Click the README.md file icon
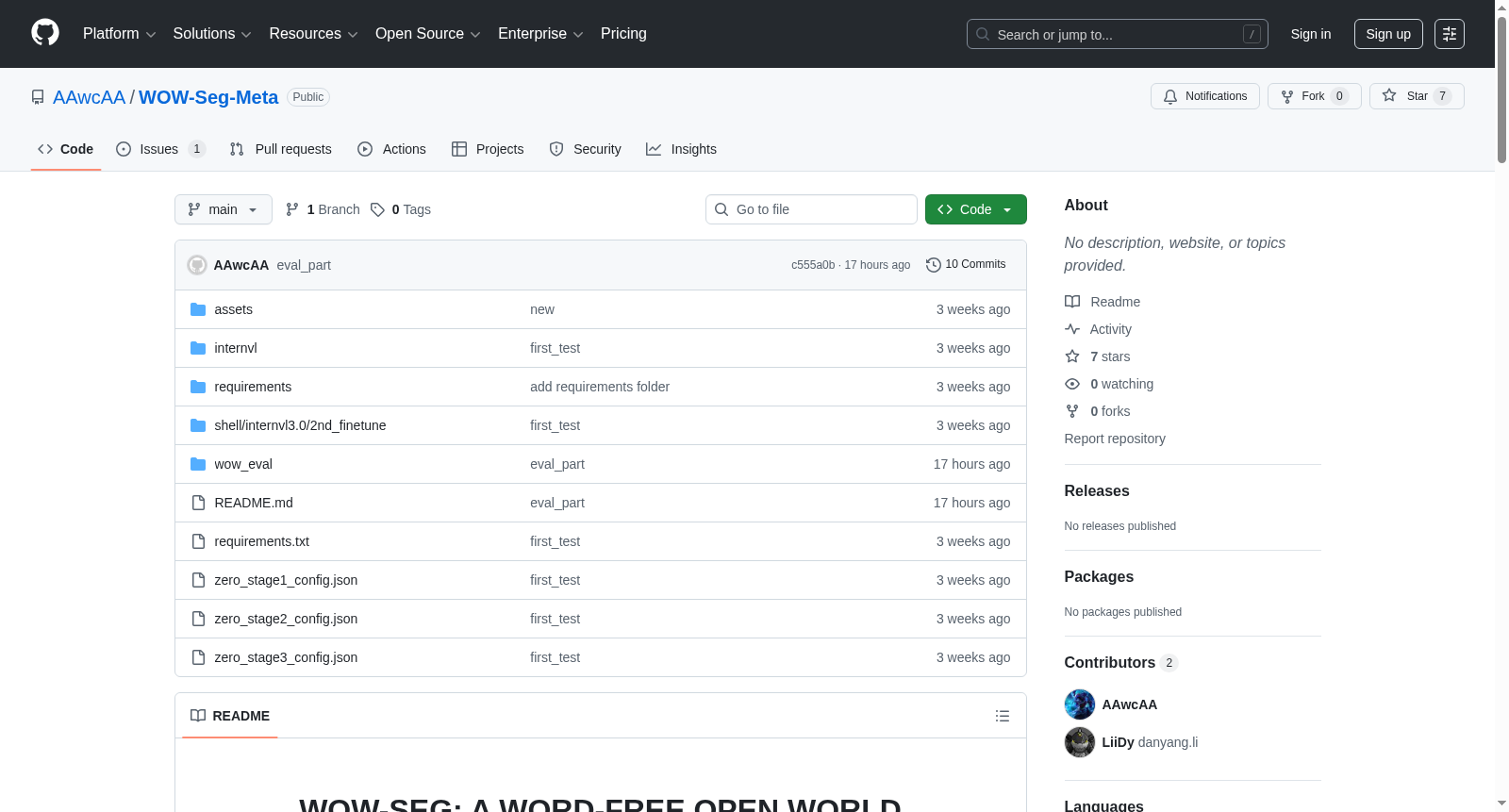This screenshot has width=1509, height=812. point(198,503)
